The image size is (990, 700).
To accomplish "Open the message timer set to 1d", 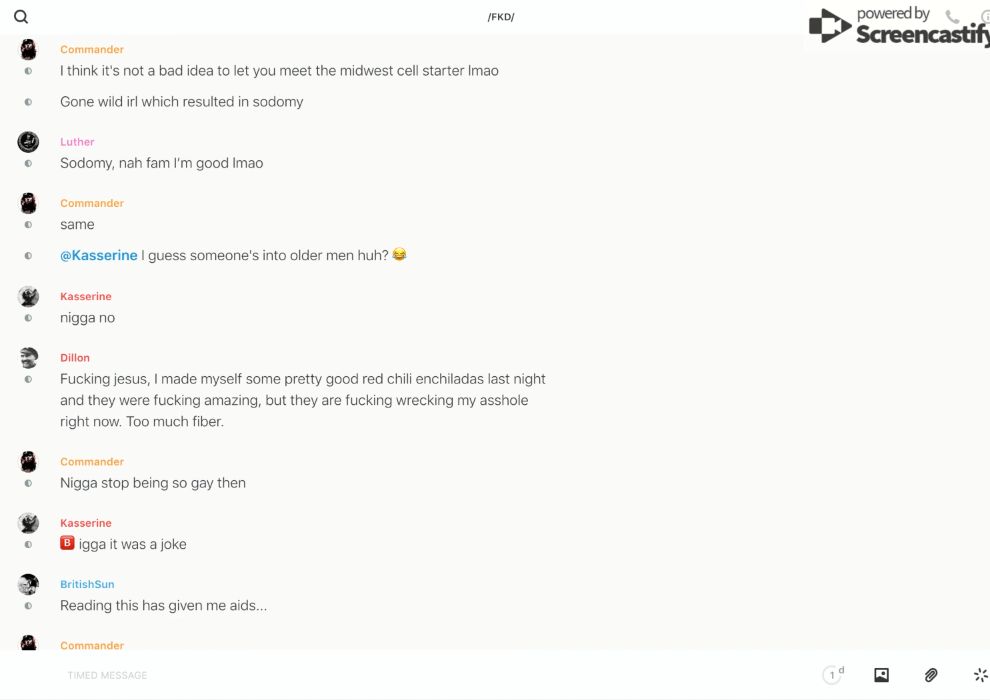I will (x=833, y=675).
